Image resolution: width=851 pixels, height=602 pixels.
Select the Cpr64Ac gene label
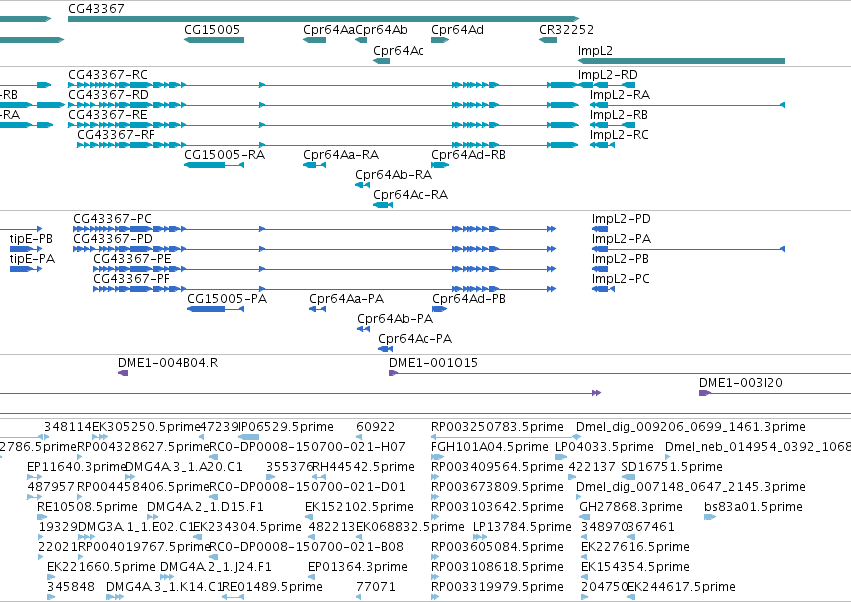[x=398, y=50]
